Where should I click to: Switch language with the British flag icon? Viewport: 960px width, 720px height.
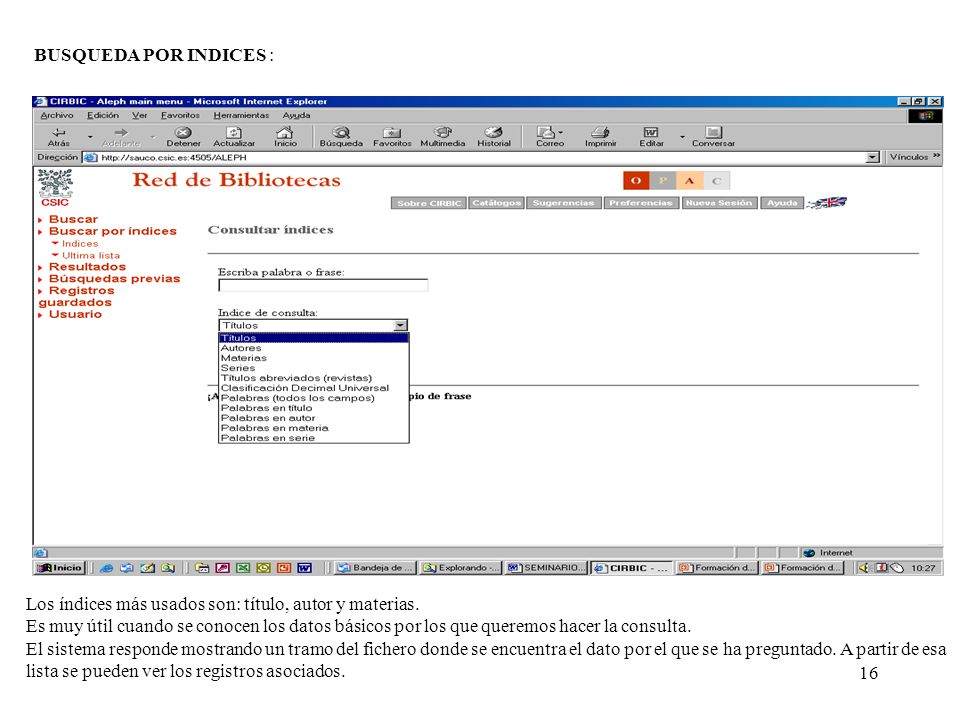827,203
